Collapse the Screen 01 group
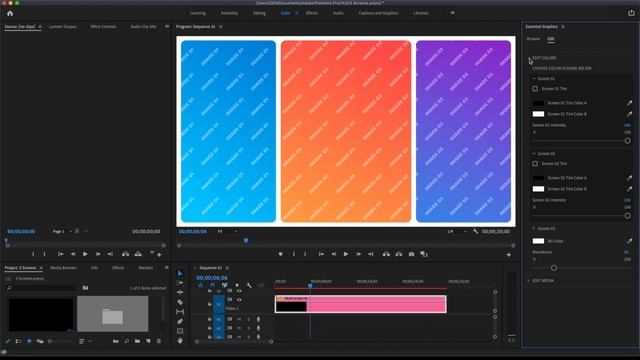 click(534, 78)
